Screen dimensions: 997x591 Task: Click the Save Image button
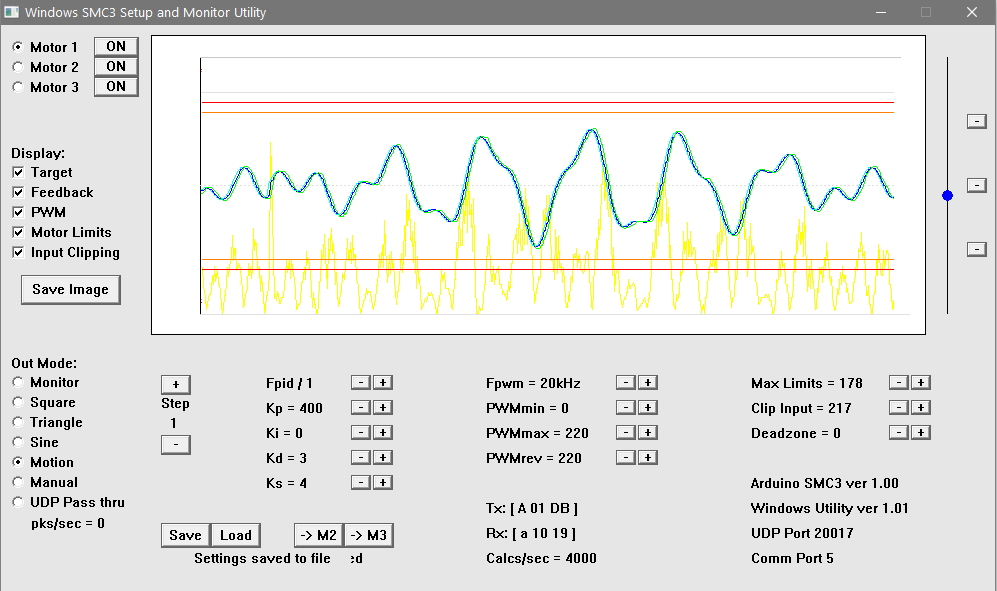tap(70, 290)
